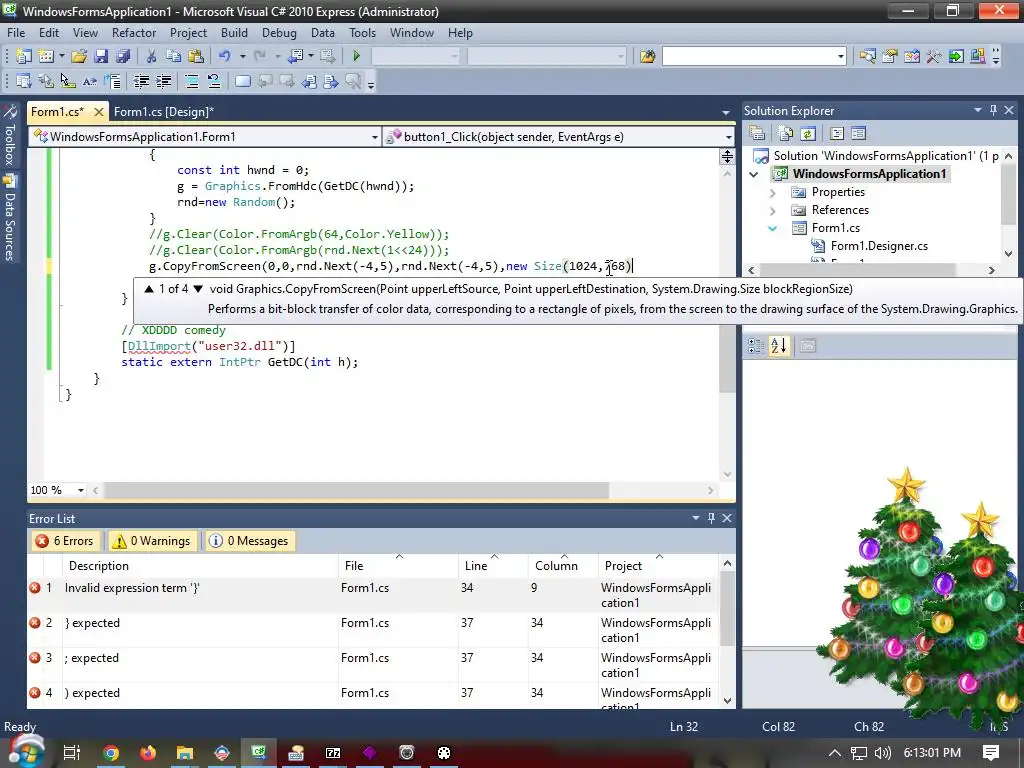Screen dimensions: 1024x768
Task: Collapse the Form1.cs node in Solution Explorer
Action: [773, 228]
